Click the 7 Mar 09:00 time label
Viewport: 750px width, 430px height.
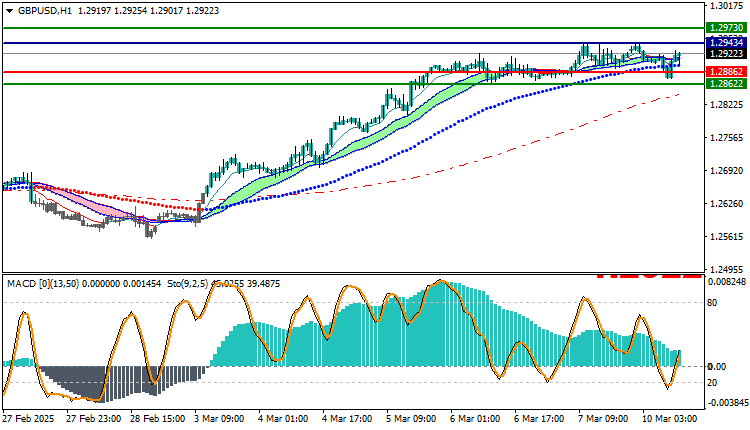click(x=603, y=419)
